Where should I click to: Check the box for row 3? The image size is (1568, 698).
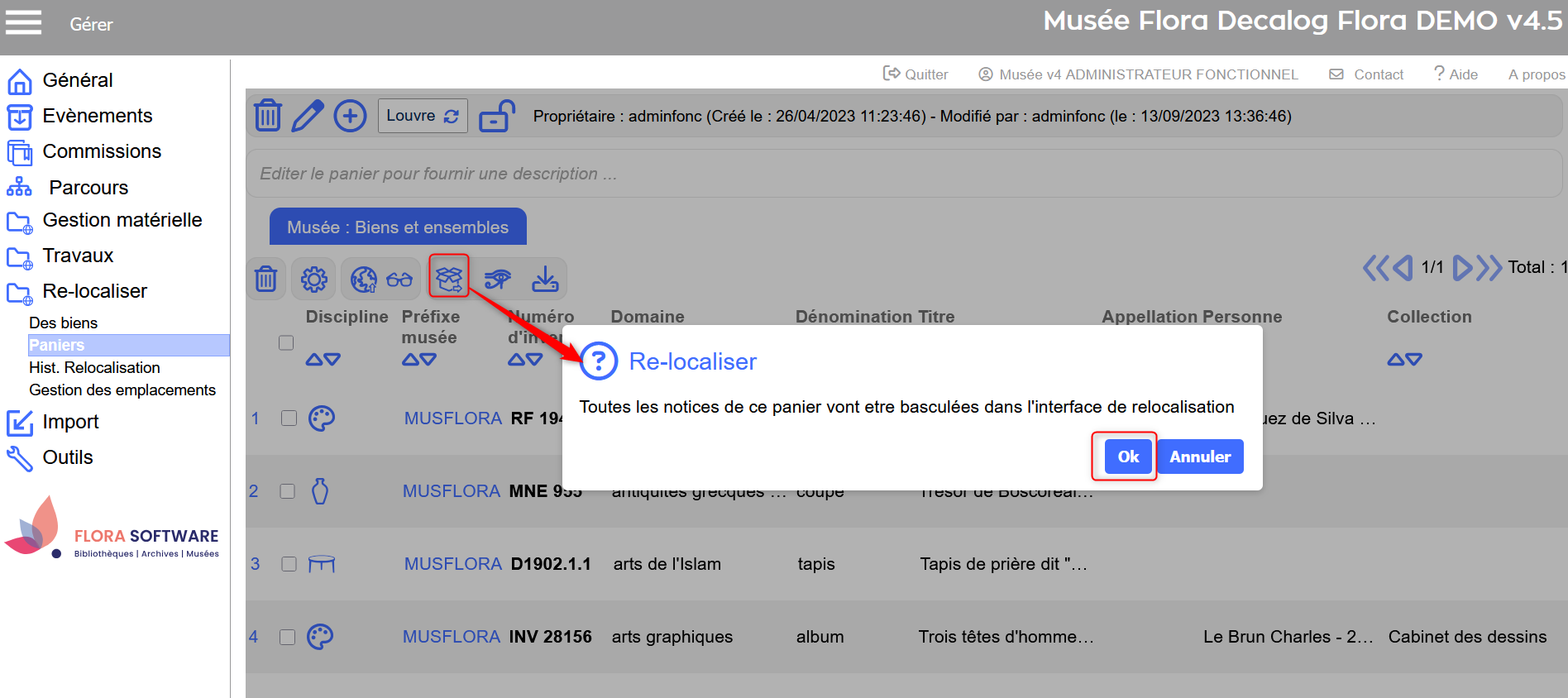tap(289, 564)
